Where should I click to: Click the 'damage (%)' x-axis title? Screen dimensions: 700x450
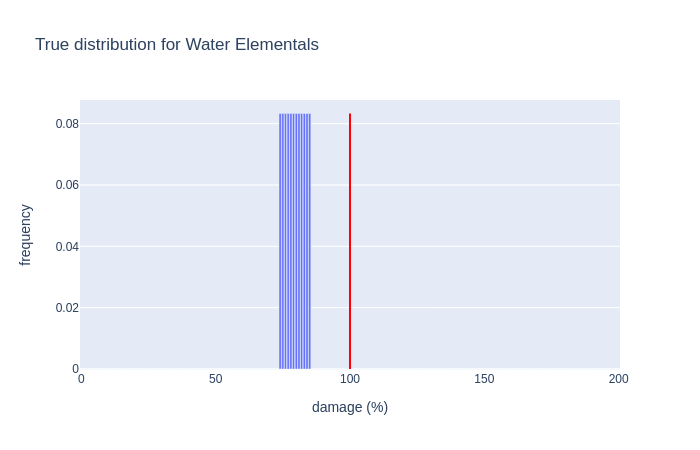click(x=350, y=407)
